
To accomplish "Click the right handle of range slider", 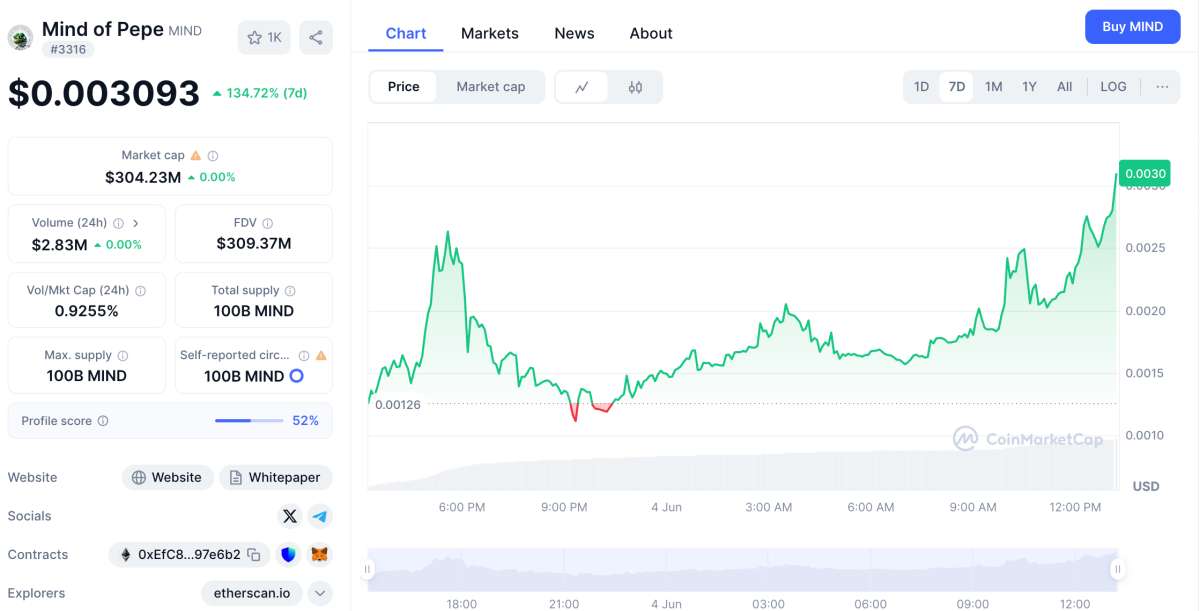I will click(1117, 569).
